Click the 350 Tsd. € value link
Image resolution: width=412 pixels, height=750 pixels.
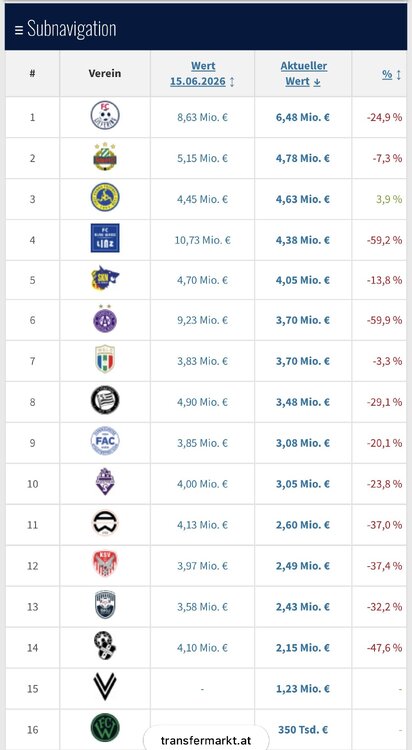[x=302, y=729]
